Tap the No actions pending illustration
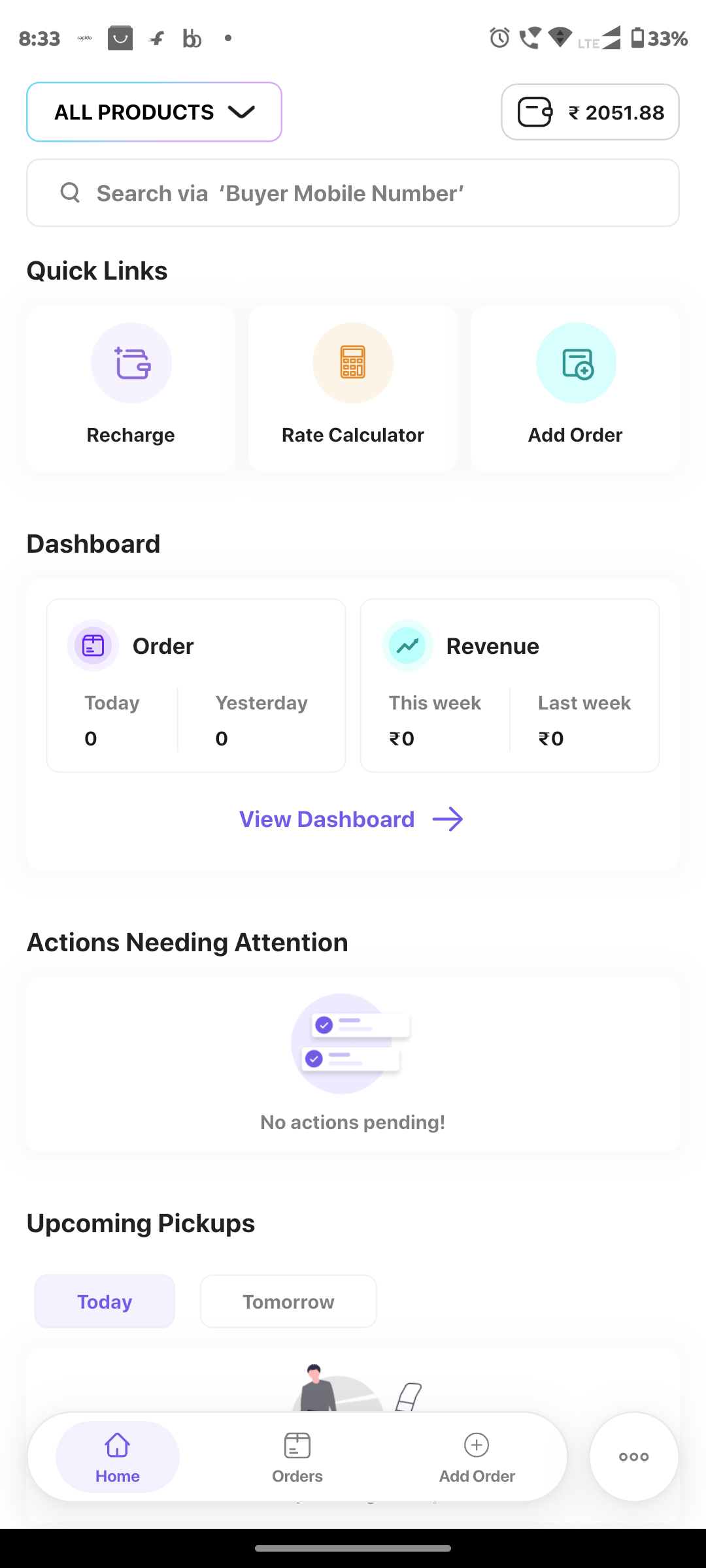 [352, 1043]
